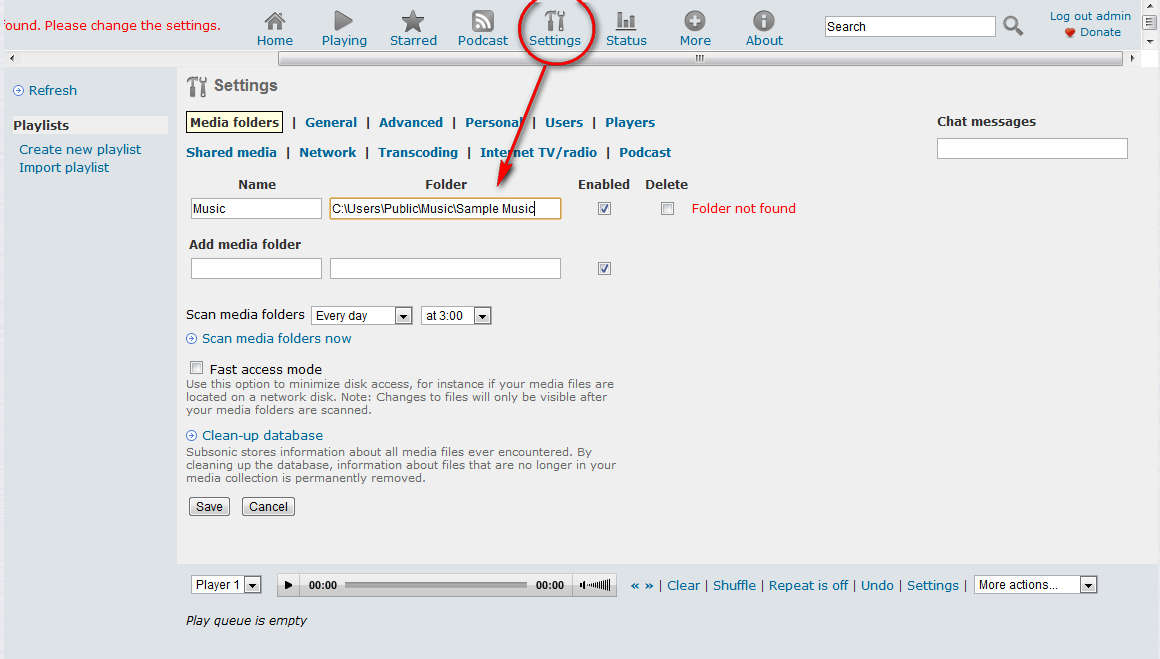Viewport: 1160px width, 659px height.
Task: Click the Search box at top
Action: 910,27
